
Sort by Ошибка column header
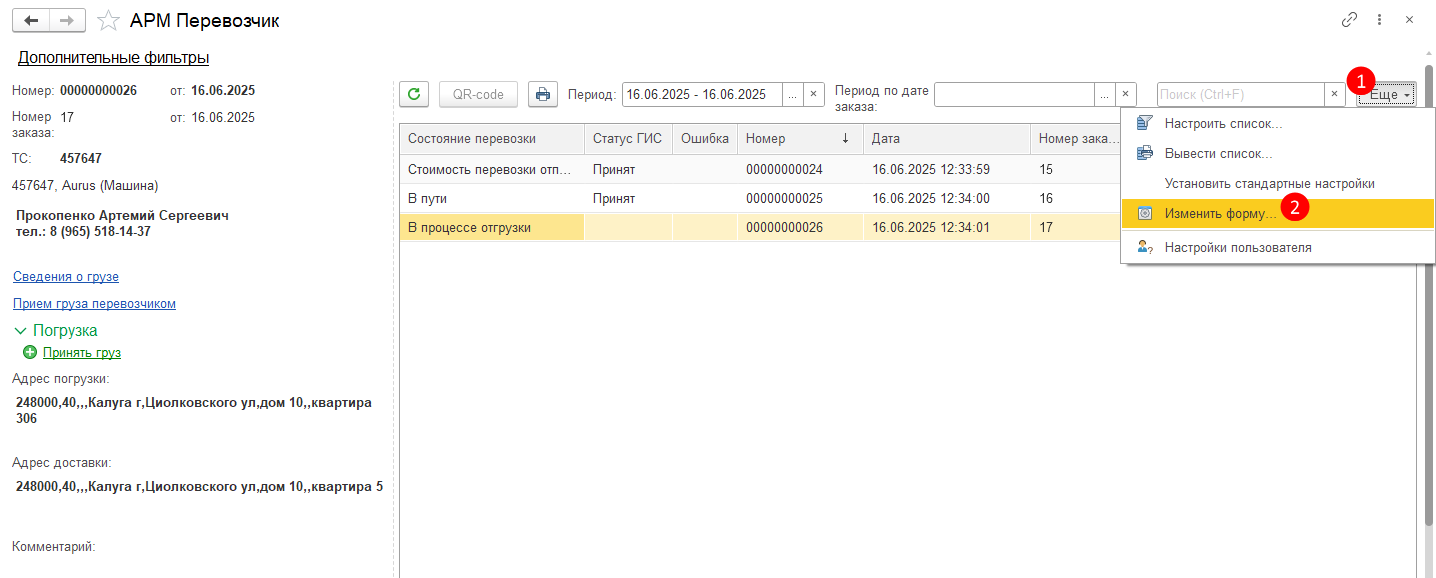click(x=705, y=139)
